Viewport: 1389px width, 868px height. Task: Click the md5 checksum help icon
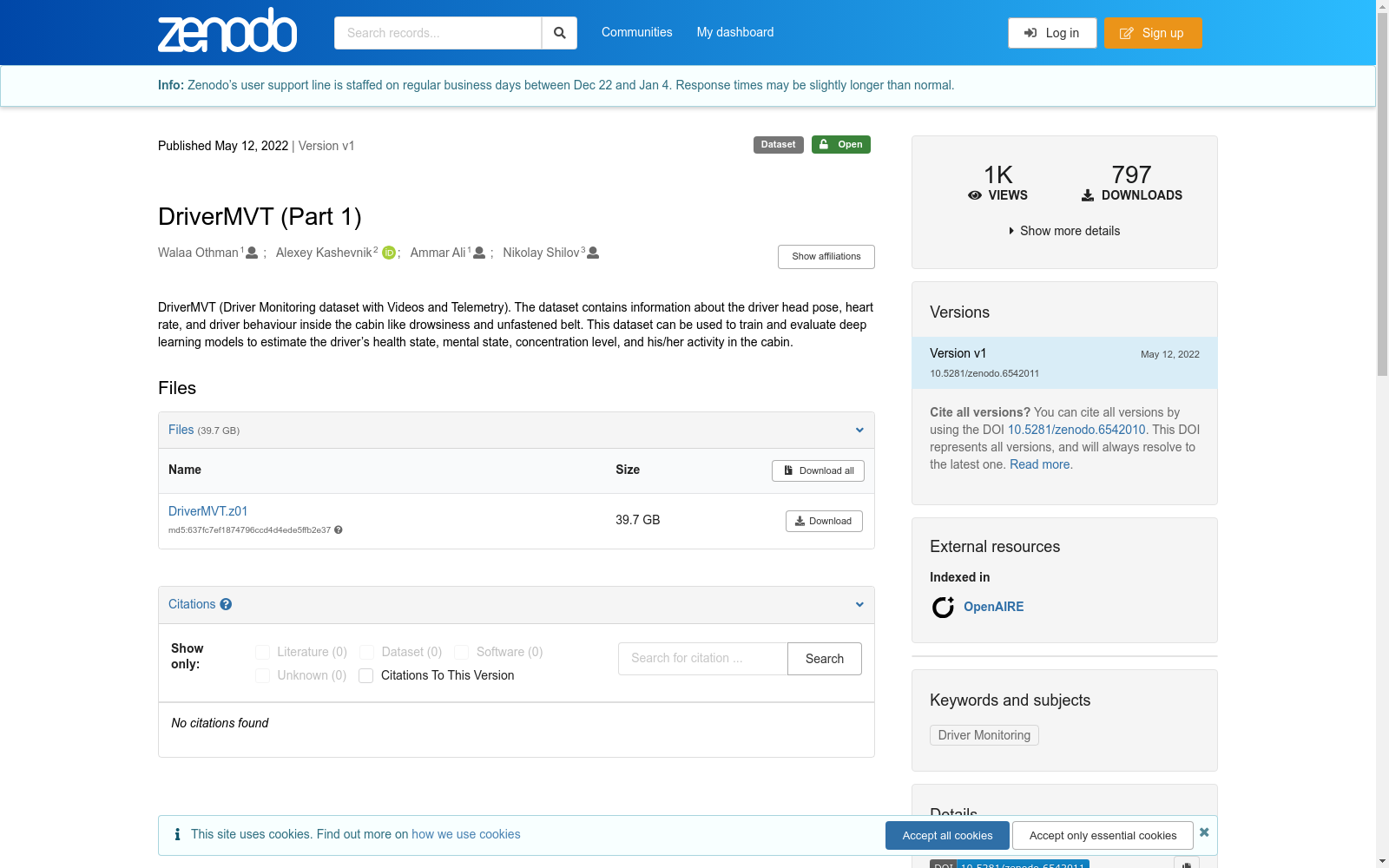[339, 529]
